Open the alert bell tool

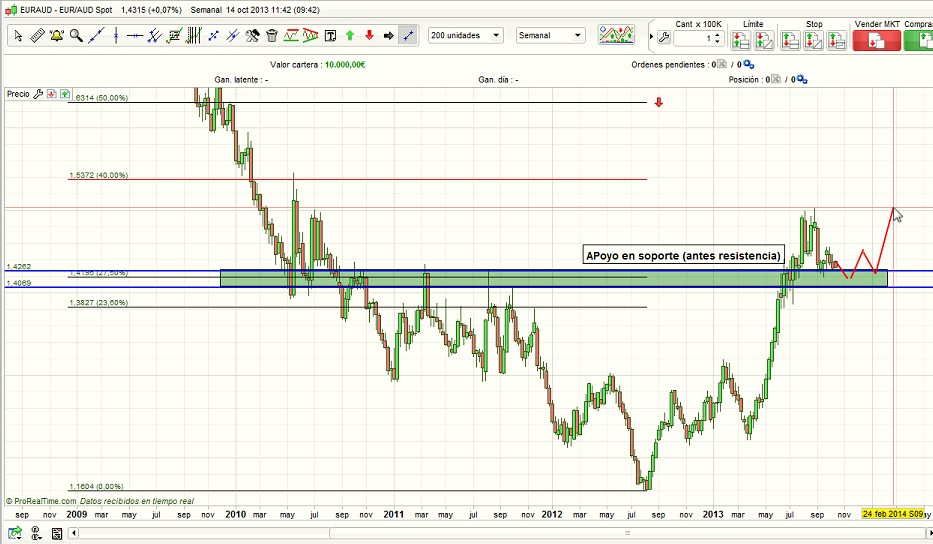(57, 36)
